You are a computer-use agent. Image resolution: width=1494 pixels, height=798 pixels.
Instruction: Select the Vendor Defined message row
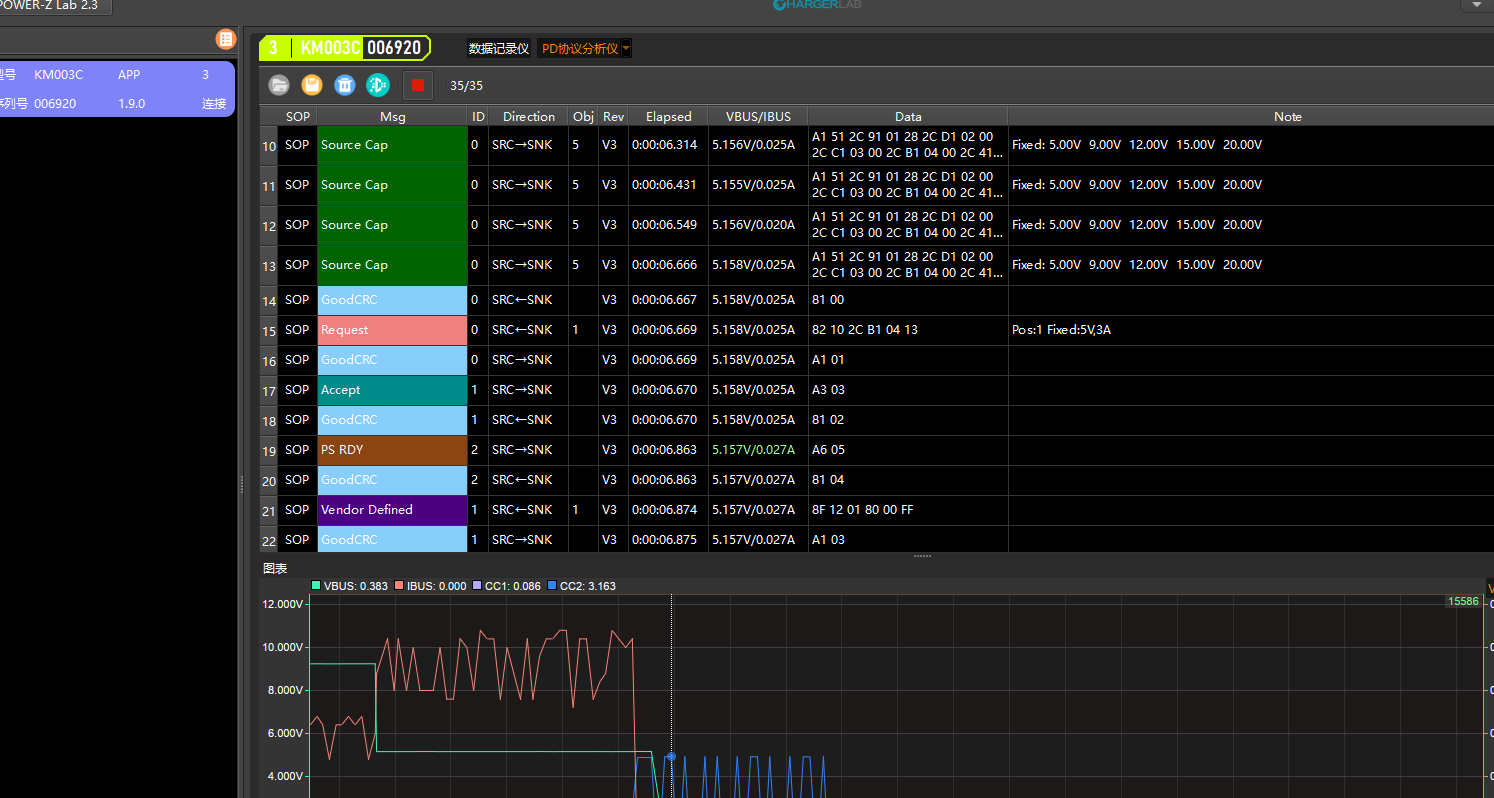392,510
